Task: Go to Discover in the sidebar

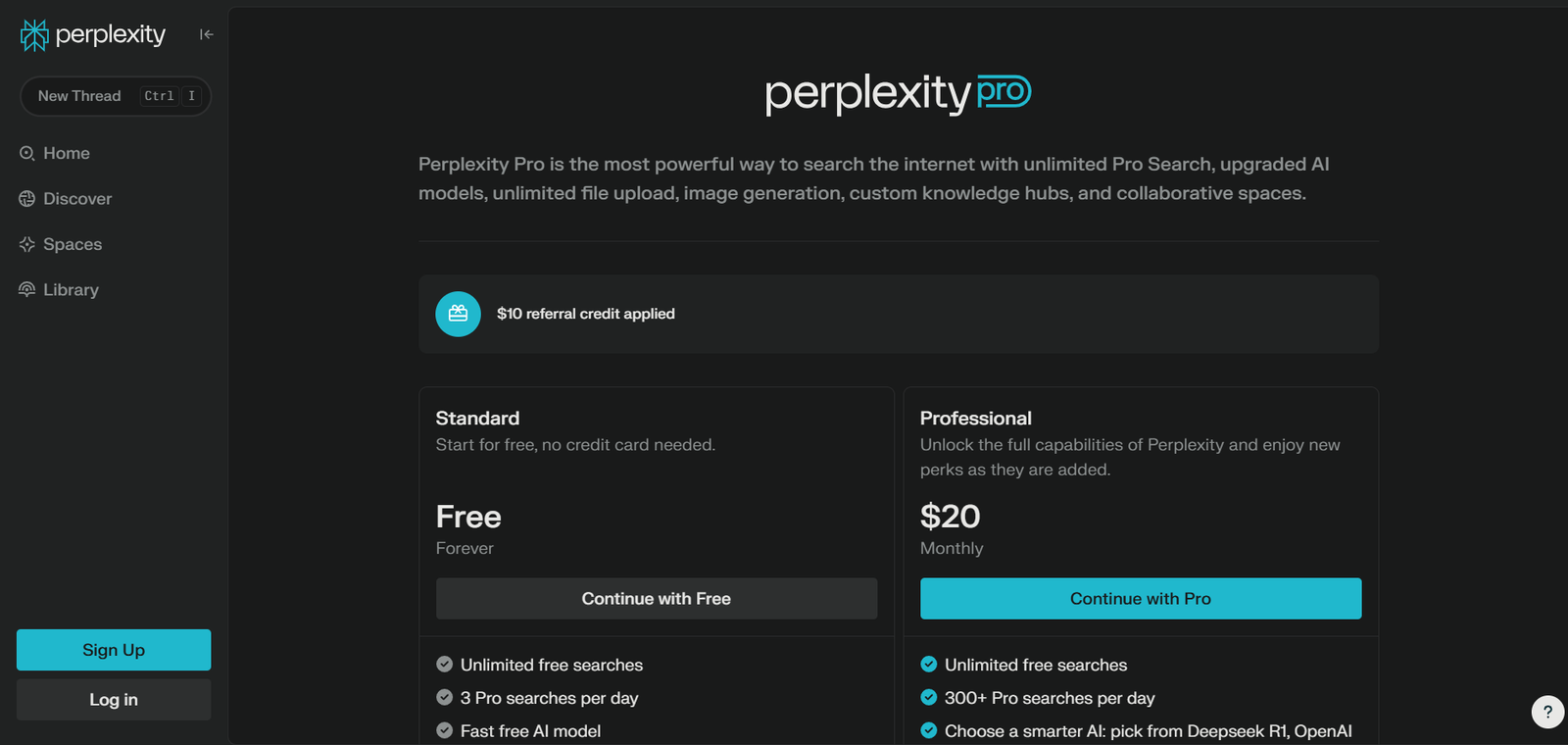Action: click(x=77, y=199)
